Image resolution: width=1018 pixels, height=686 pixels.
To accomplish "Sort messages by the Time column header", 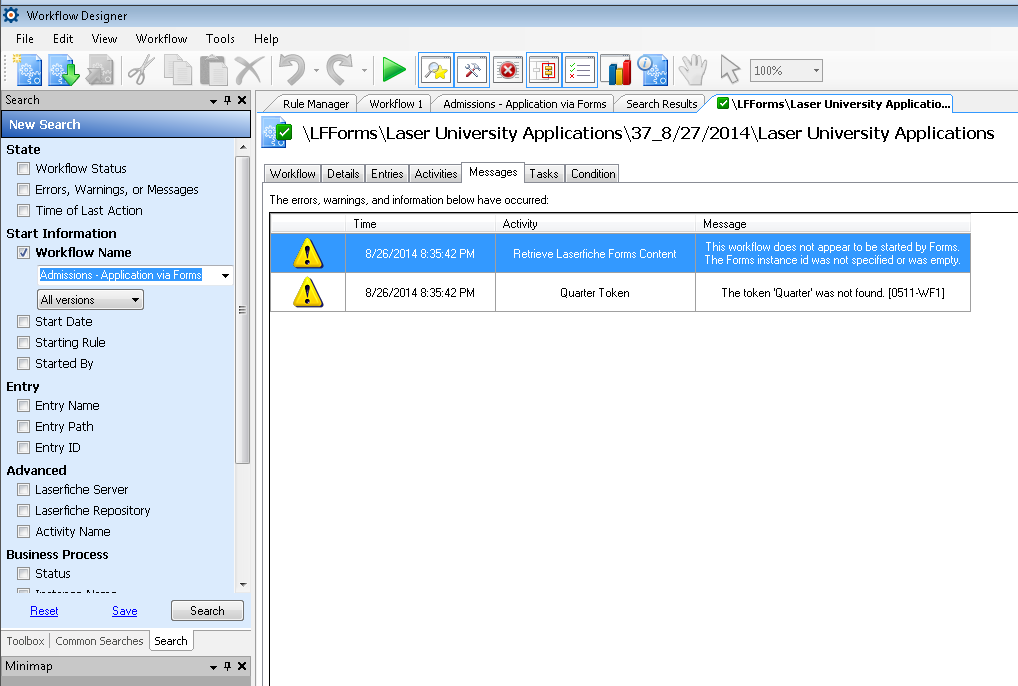I will (420, 224).
